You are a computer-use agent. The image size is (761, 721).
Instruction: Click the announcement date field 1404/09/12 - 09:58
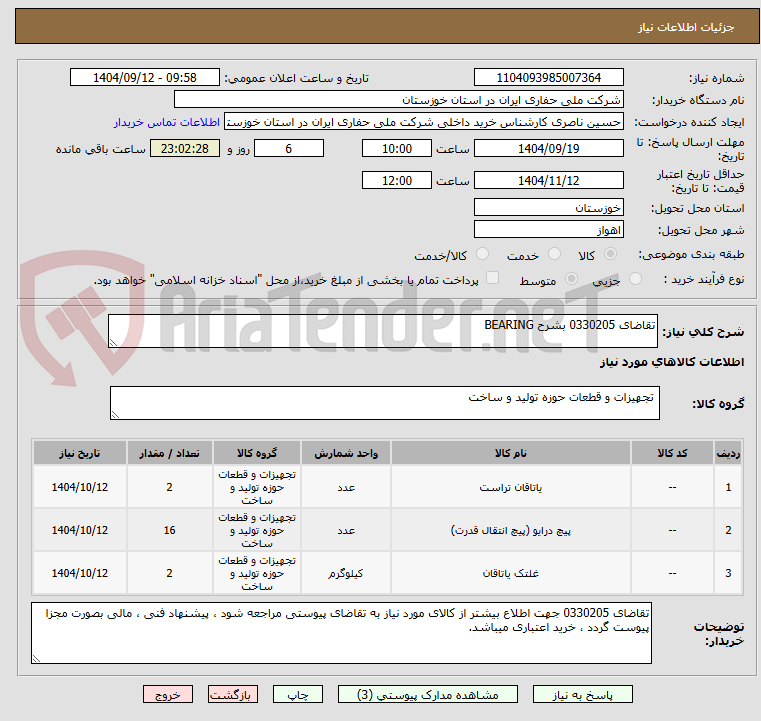[x=145, y=78]
